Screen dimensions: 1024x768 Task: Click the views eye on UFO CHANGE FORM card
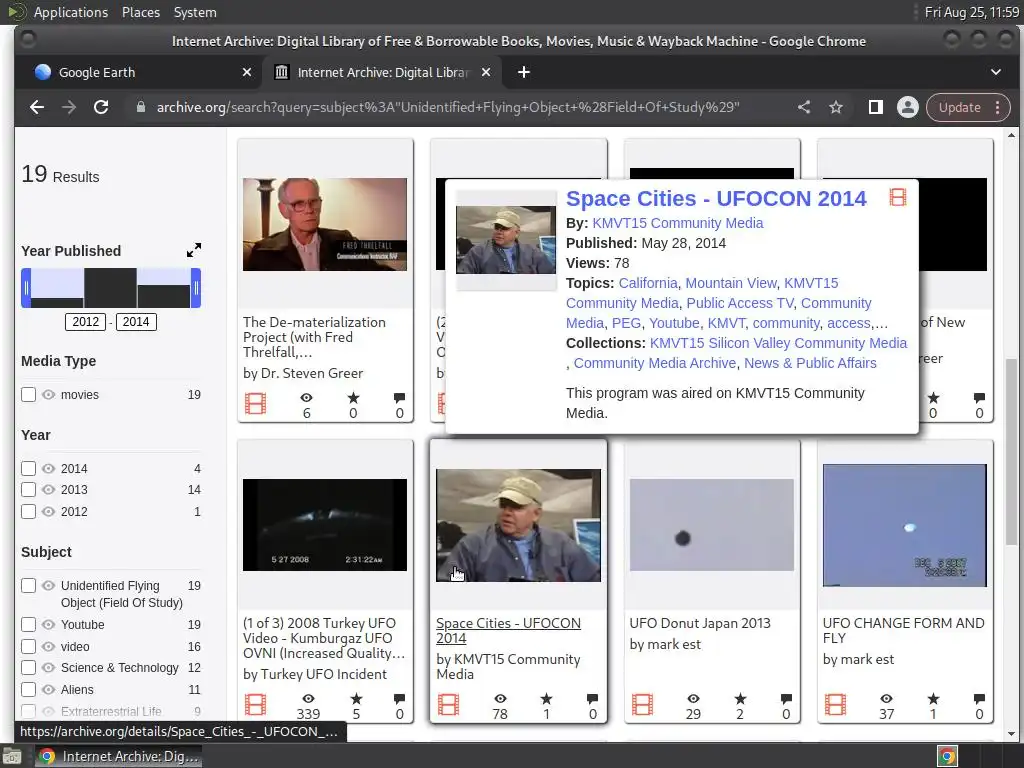[x=886, y=699]
